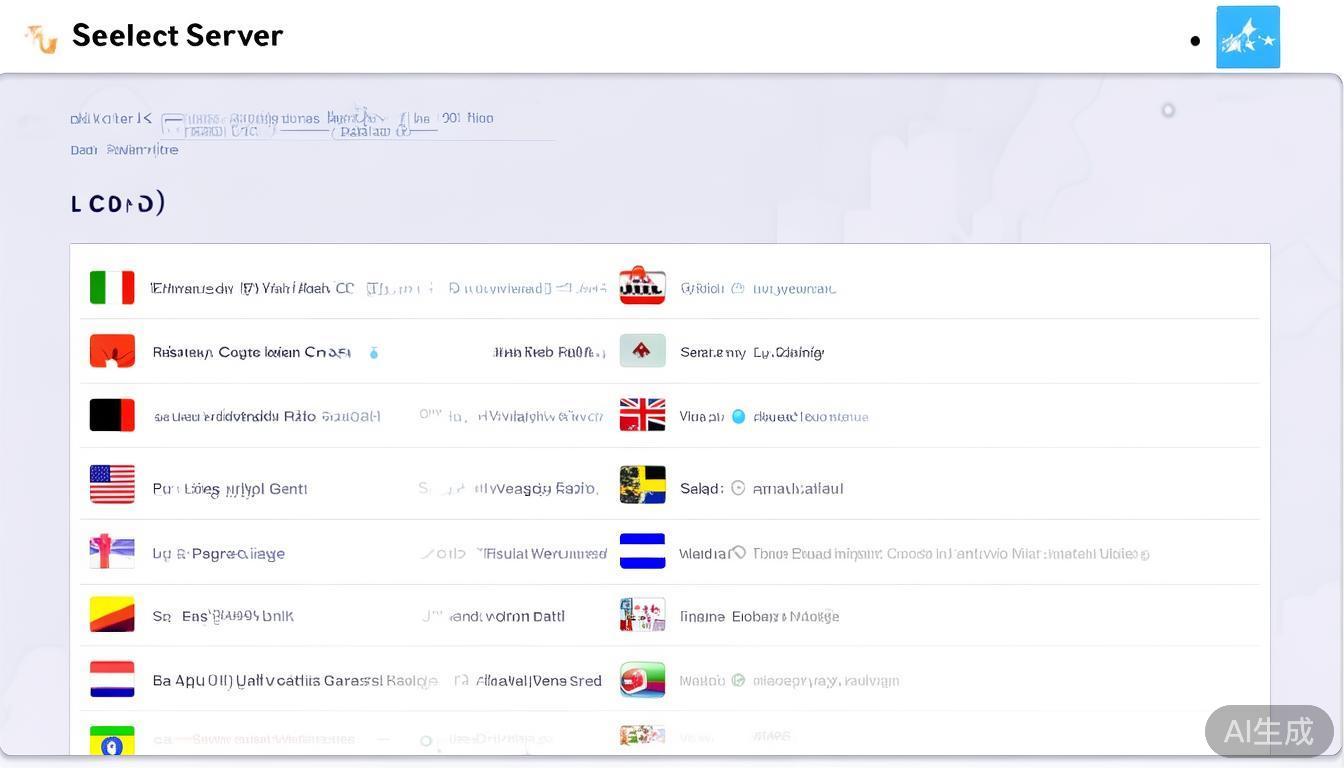Toggle the blue status dot next to Union Jack row

click(738, 417)
